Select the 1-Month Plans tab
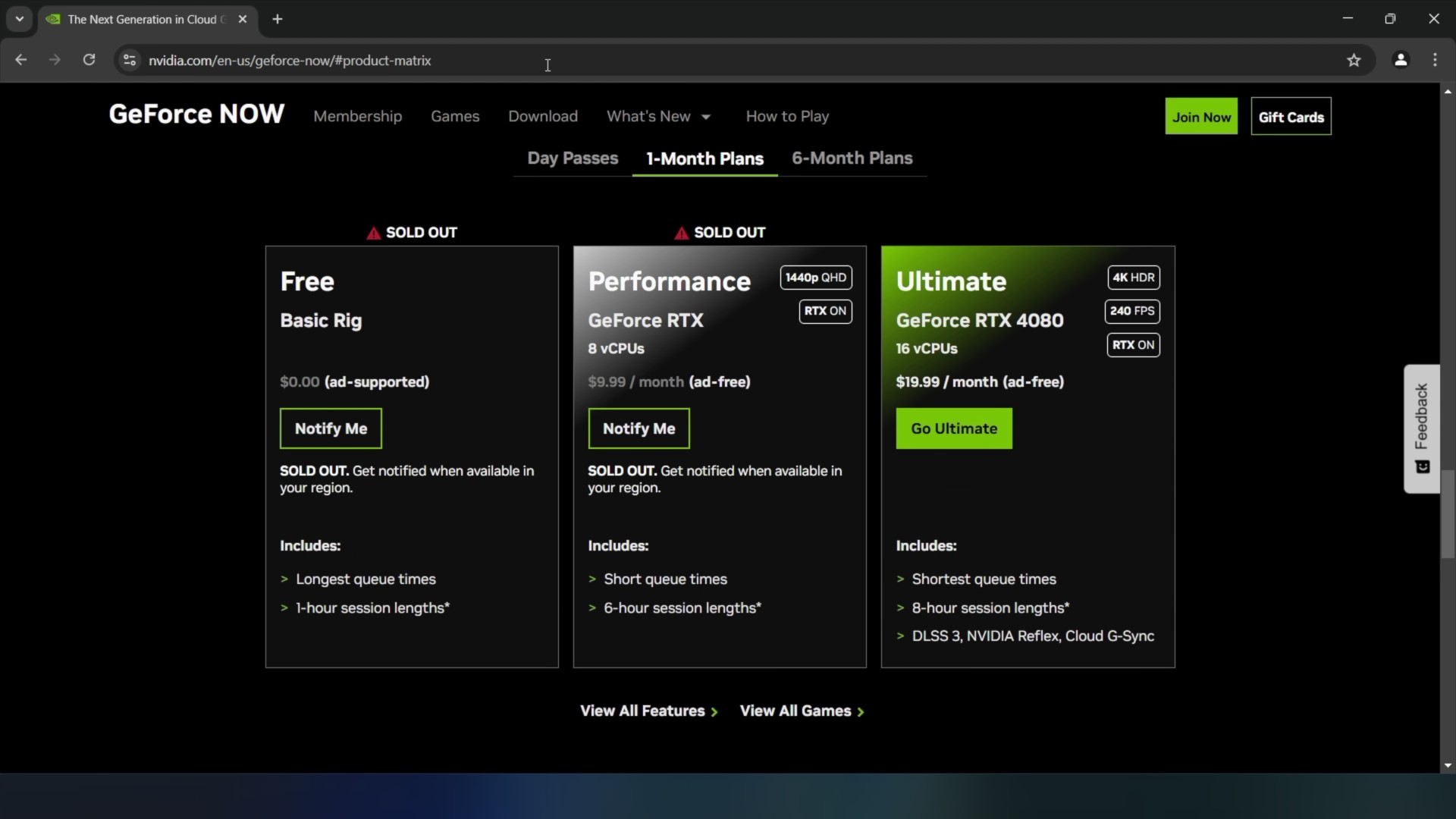This screenshot has height=819, width=1456. click(704, 158)
